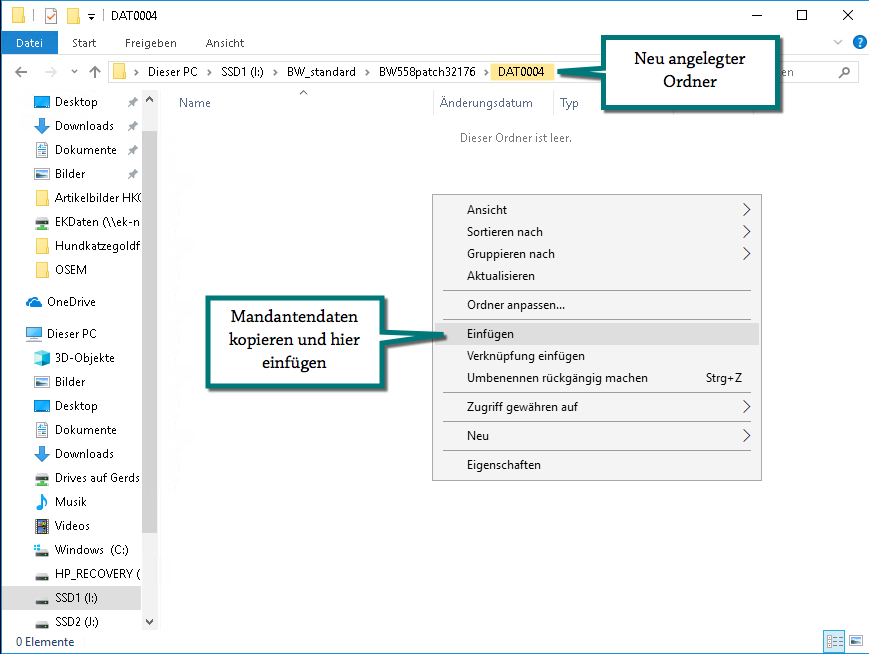Viewport: 869px width, 654px height.
Task: Choose Einfügen from the context menu
Action: click(490, 334)
